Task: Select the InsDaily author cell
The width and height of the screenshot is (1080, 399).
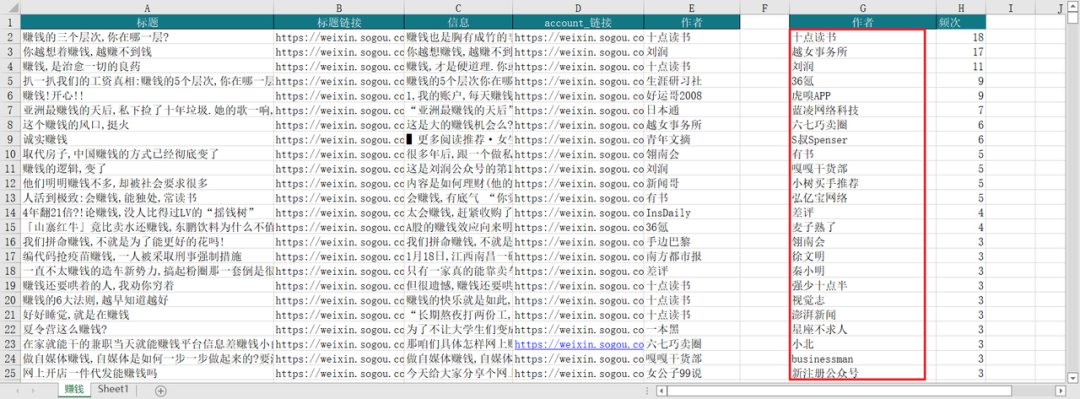Action: 692,212
